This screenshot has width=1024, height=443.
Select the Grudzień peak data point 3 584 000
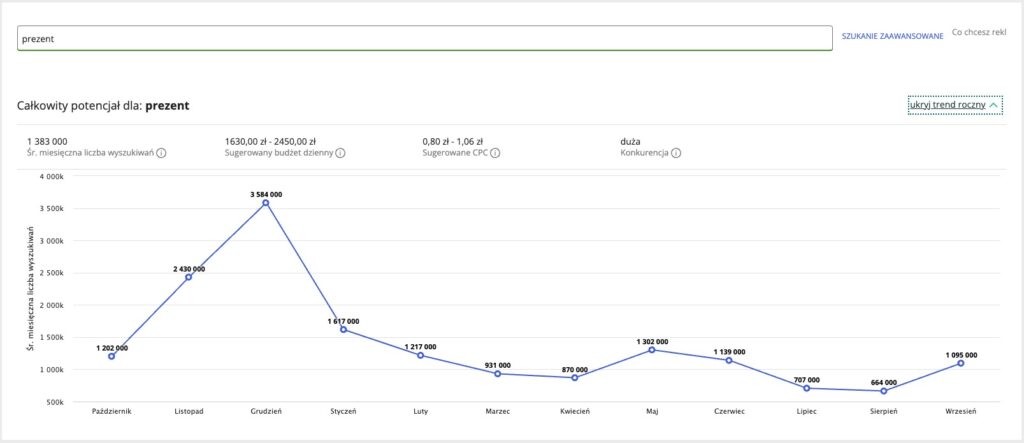(x=266, y=203)
